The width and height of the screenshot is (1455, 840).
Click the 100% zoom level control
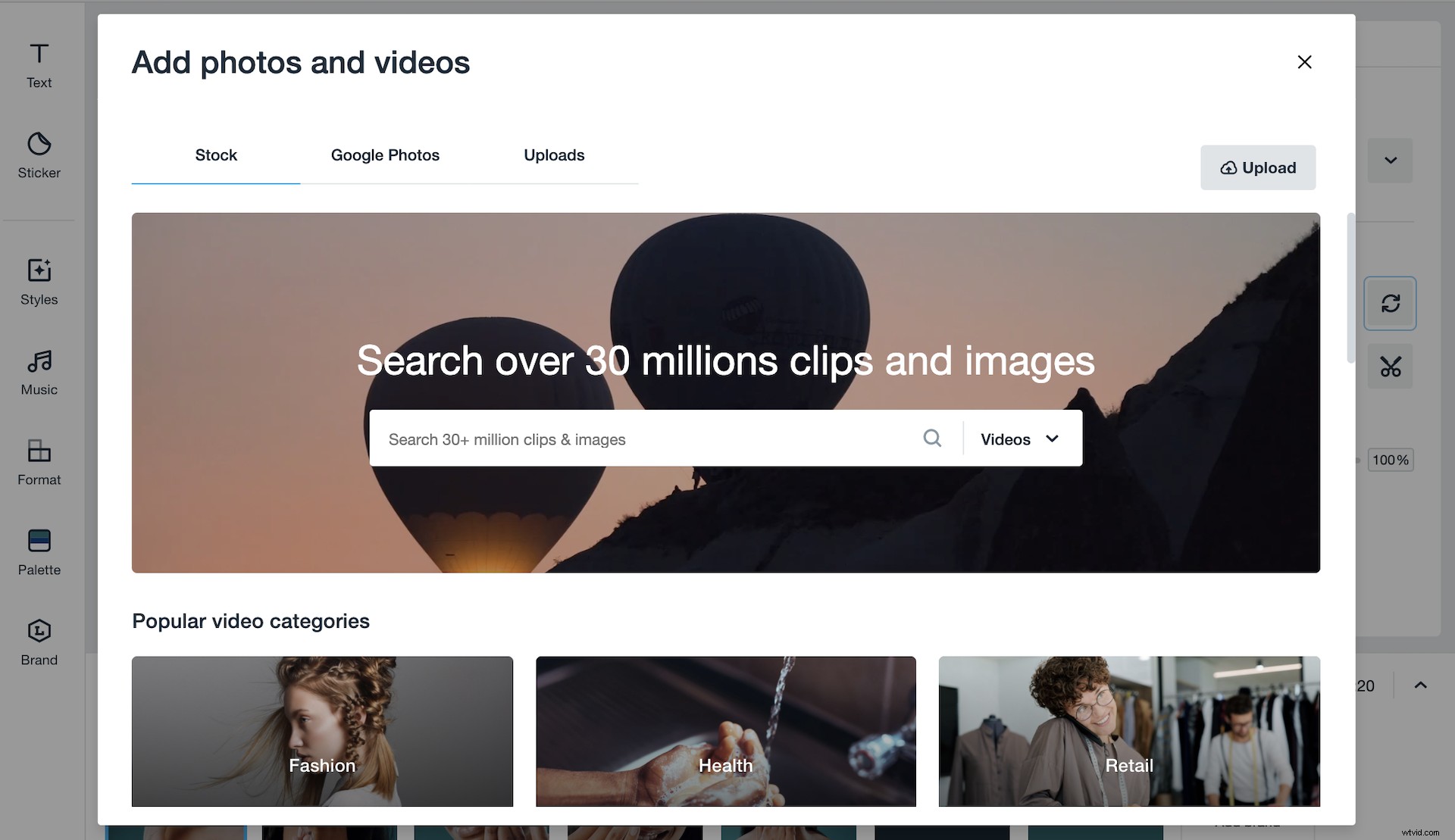tap(1390, 460)
